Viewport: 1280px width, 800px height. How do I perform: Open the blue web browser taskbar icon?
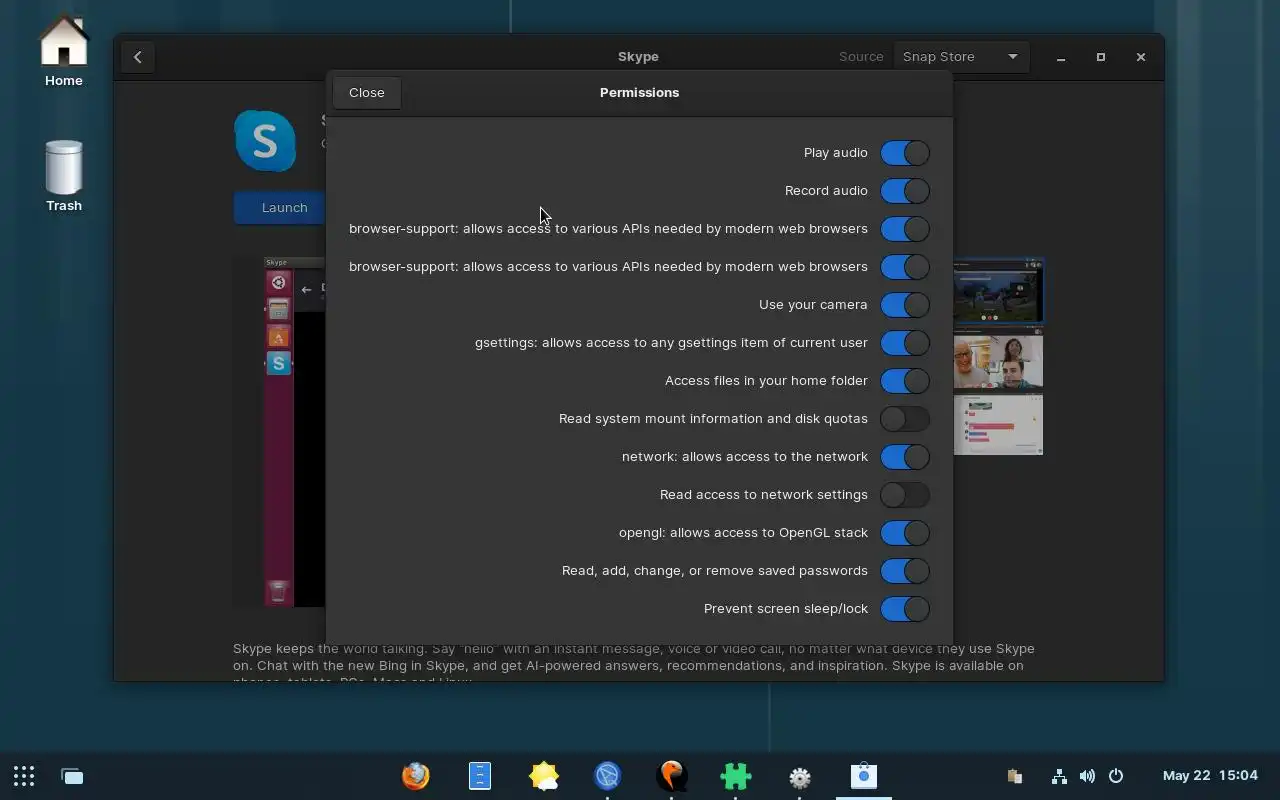608,776
